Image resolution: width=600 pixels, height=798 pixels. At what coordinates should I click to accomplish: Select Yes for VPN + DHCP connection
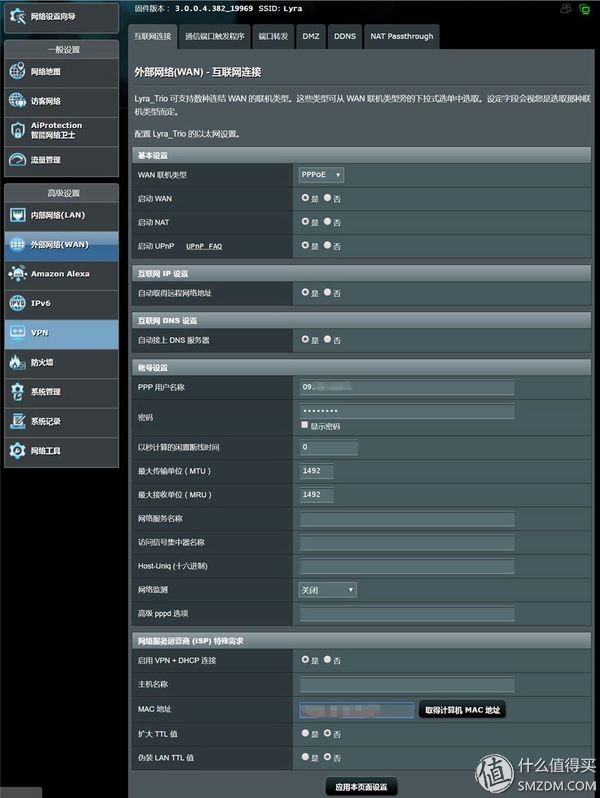pos(305,659)
